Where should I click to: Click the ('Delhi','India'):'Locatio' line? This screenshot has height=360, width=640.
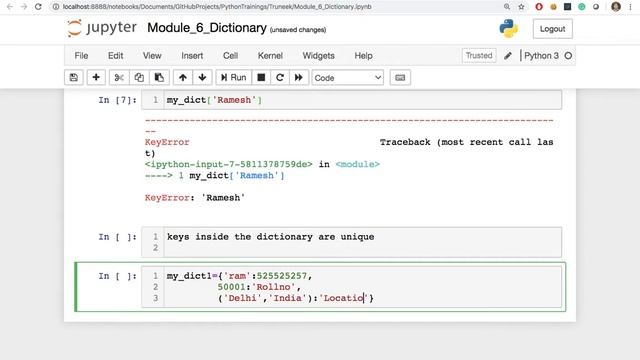[296, 298]
